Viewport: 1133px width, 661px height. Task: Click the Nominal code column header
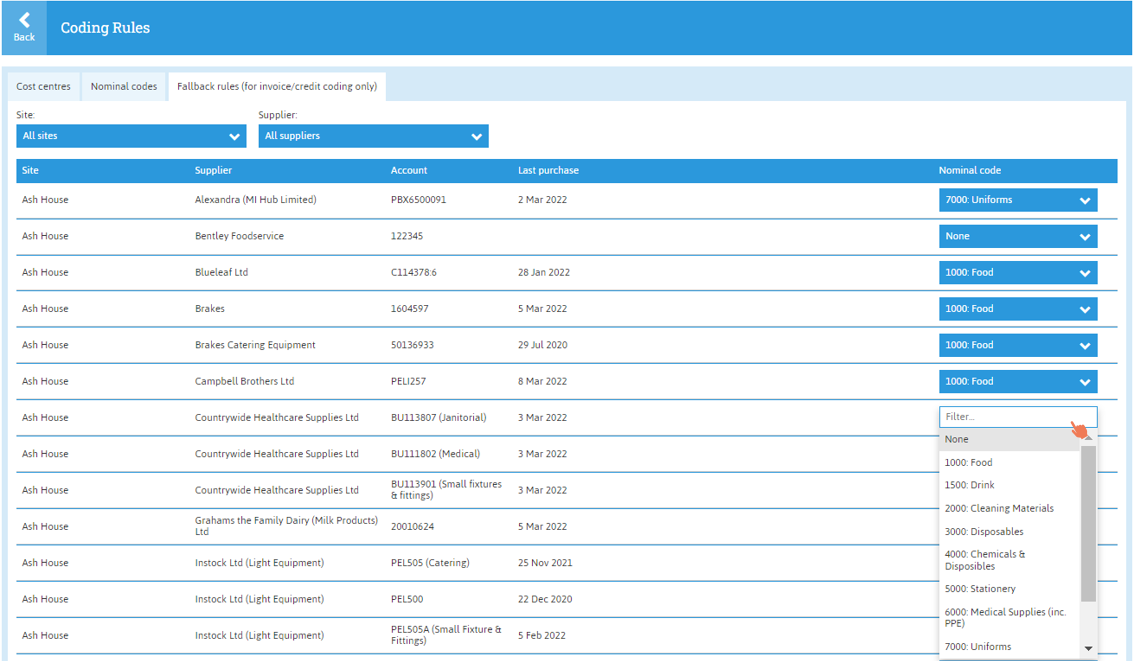click(970, 170)
